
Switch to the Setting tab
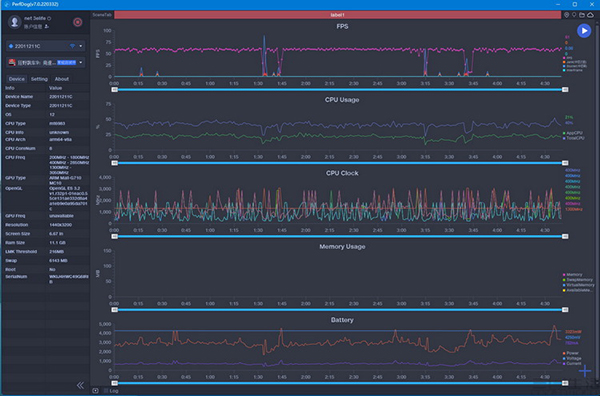[39, 79]
